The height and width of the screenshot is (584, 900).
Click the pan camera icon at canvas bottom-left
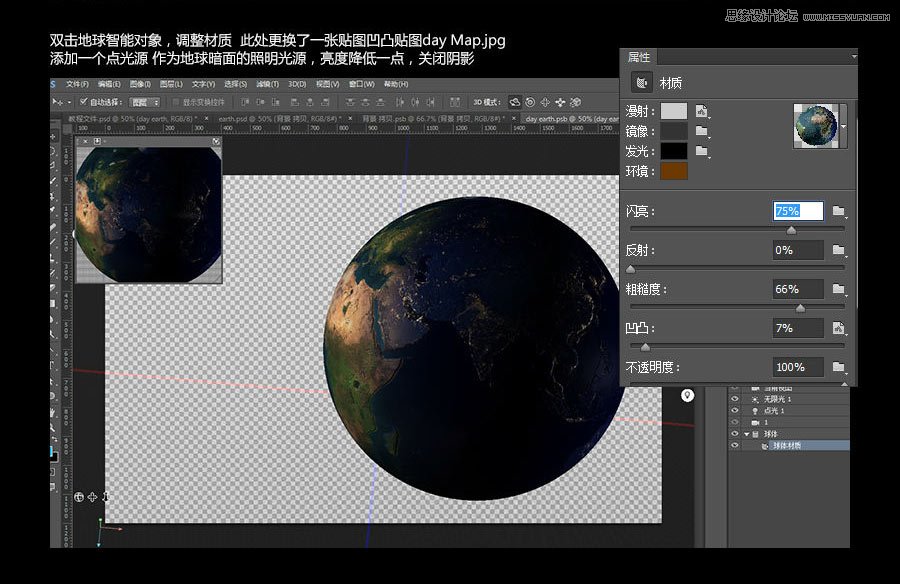92,497
